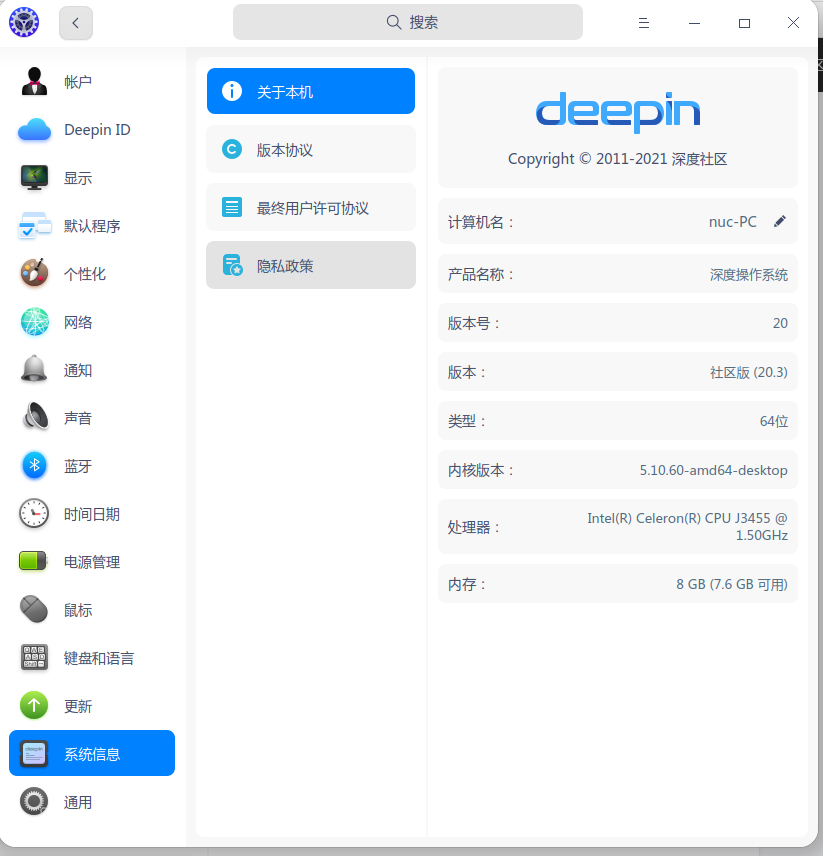823x856 pixels.
Task: Open the Updates settings
Action: tap(77, 705)
